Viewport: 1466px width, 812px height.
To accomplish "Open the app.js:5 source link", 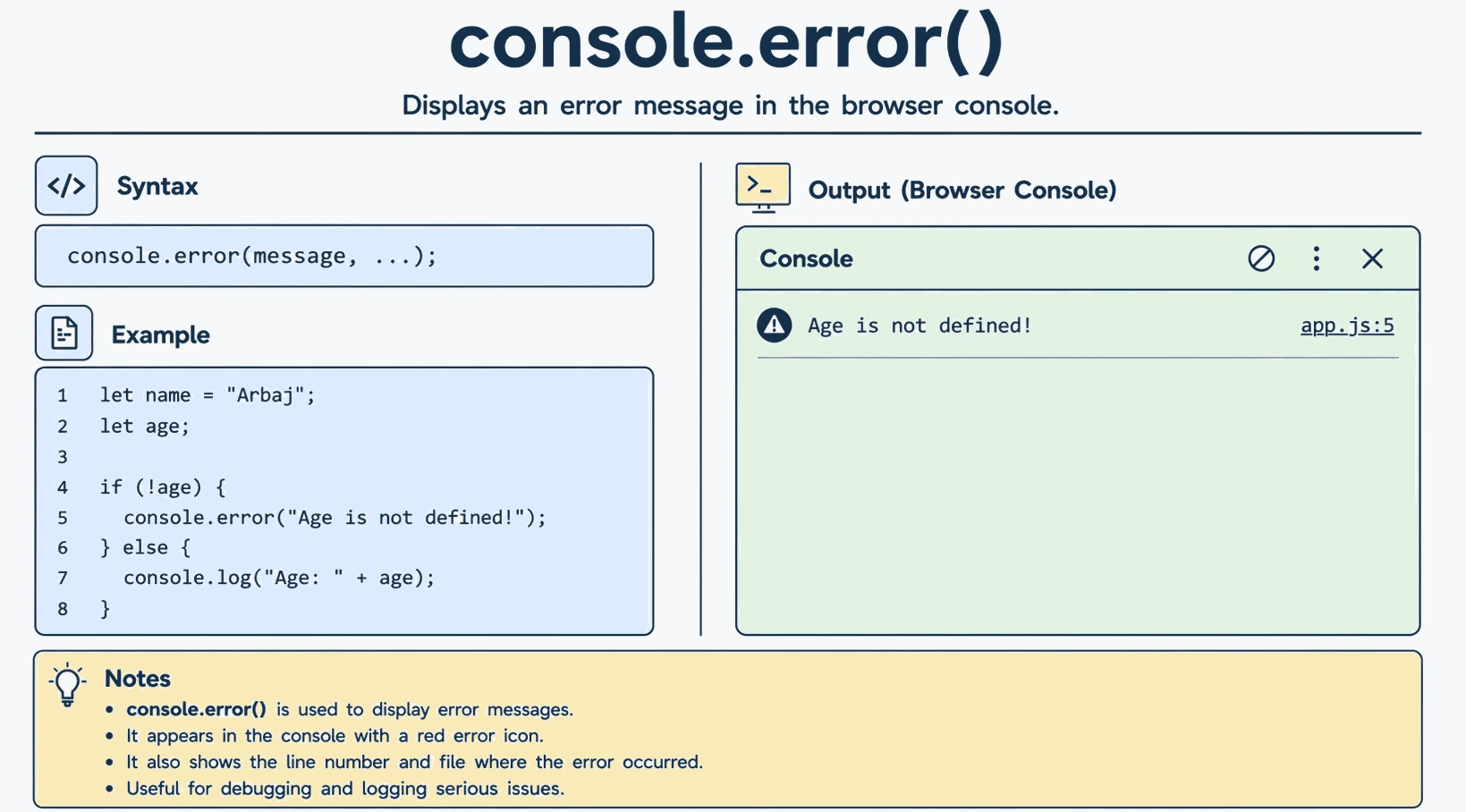I will coord(1347,325).
